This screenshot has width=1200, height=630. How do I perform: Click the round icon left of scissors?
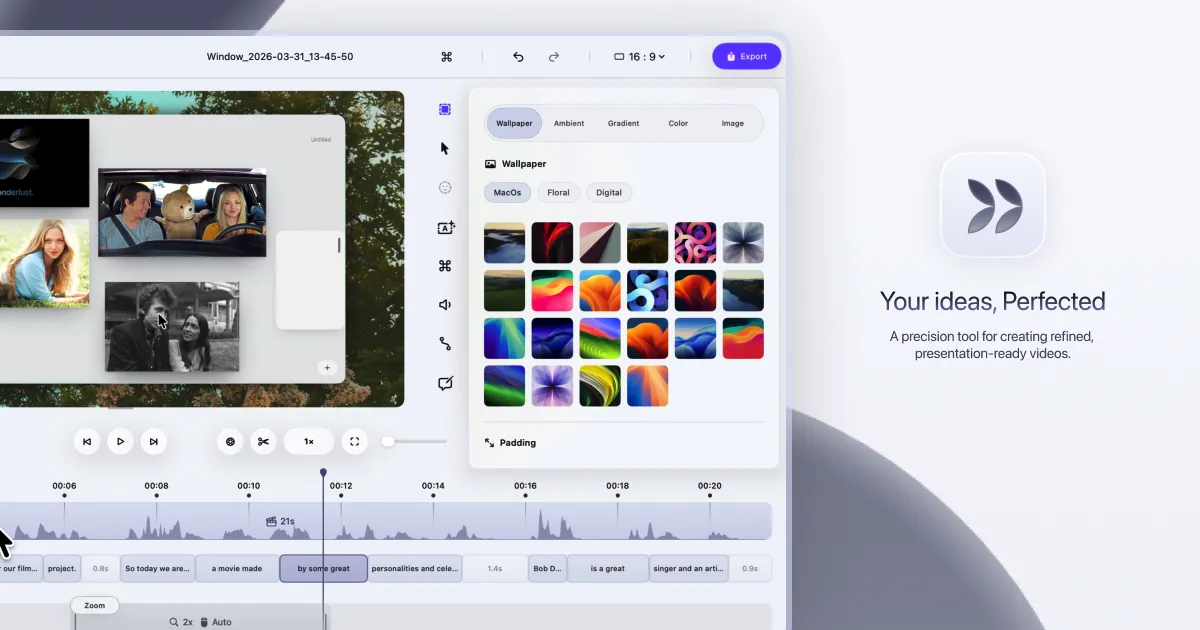pyautogui.click(x=230, y=441)
